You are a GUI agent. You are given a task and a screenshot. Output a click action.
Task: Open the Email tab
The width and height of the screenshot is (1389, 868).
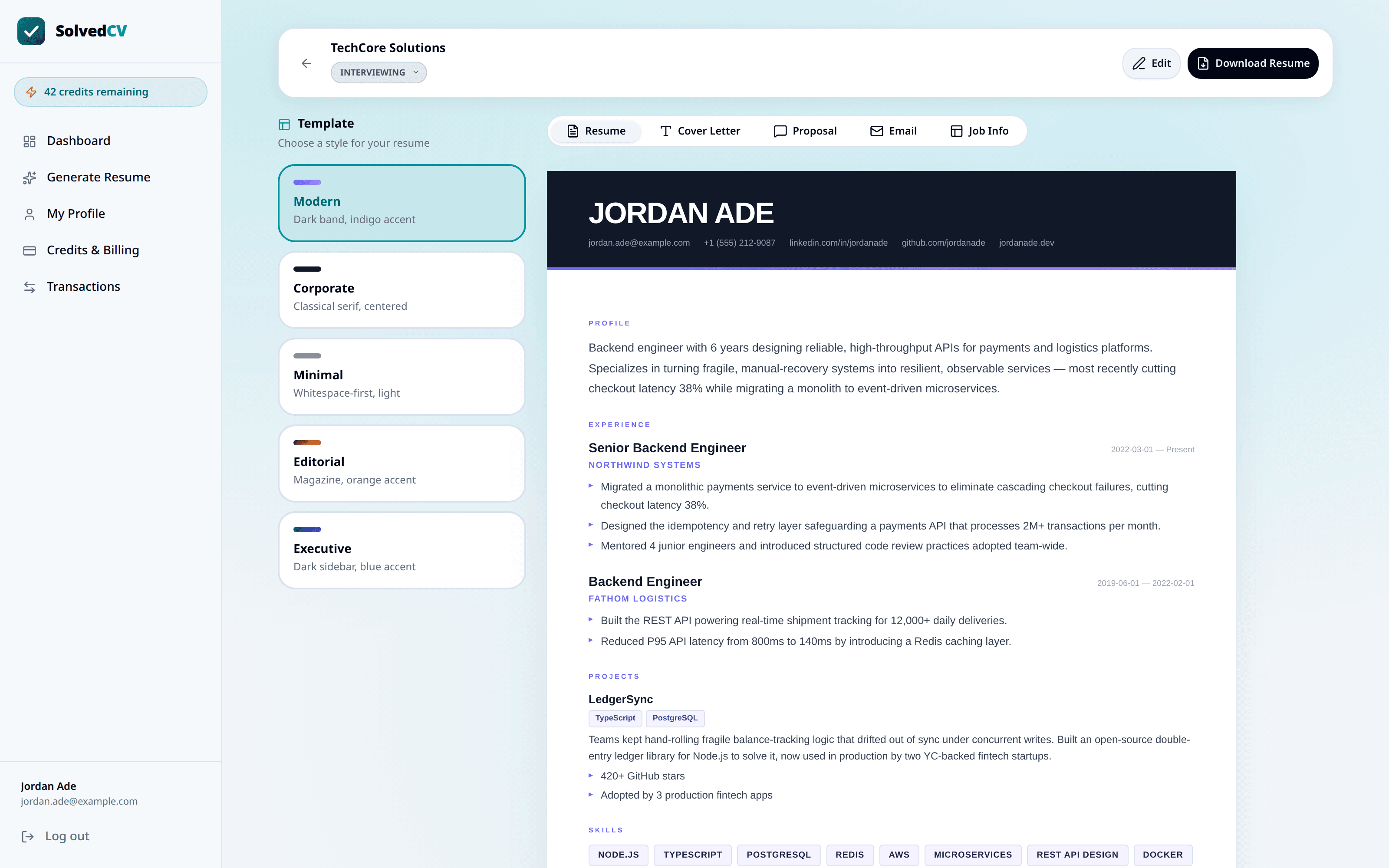(x=893, y=131)
